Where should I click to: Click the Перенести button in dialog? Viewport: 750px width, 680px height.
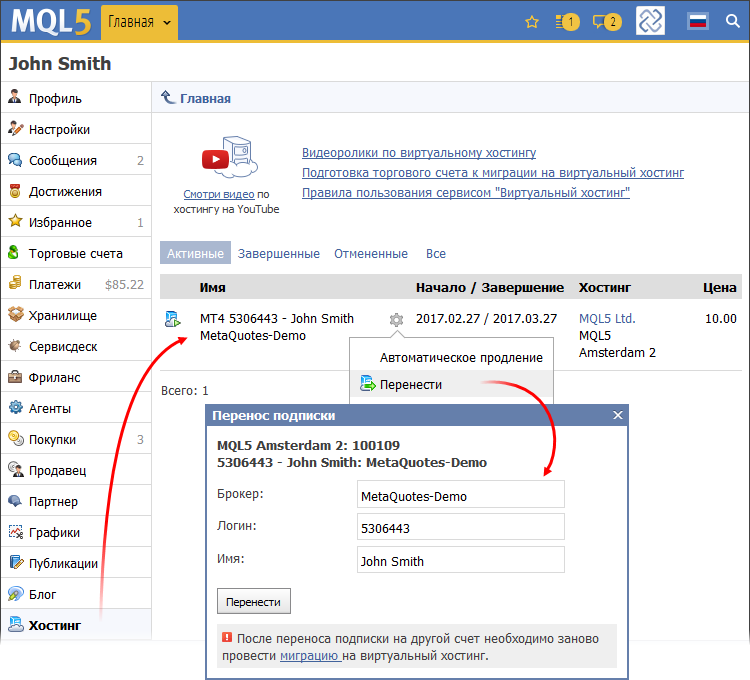[254, 601]
